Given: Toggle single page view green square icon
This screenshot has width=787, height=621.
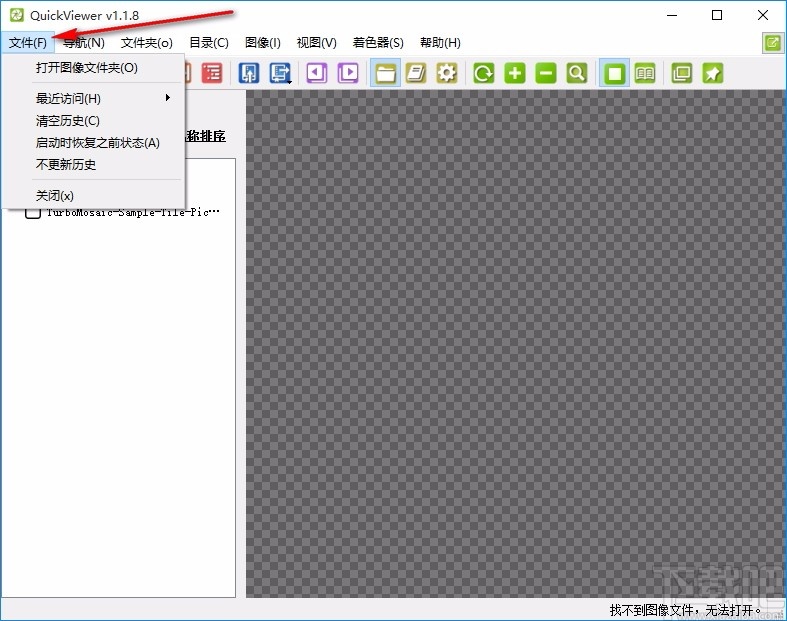Looking at the screenshot, I should pos(614,73).
